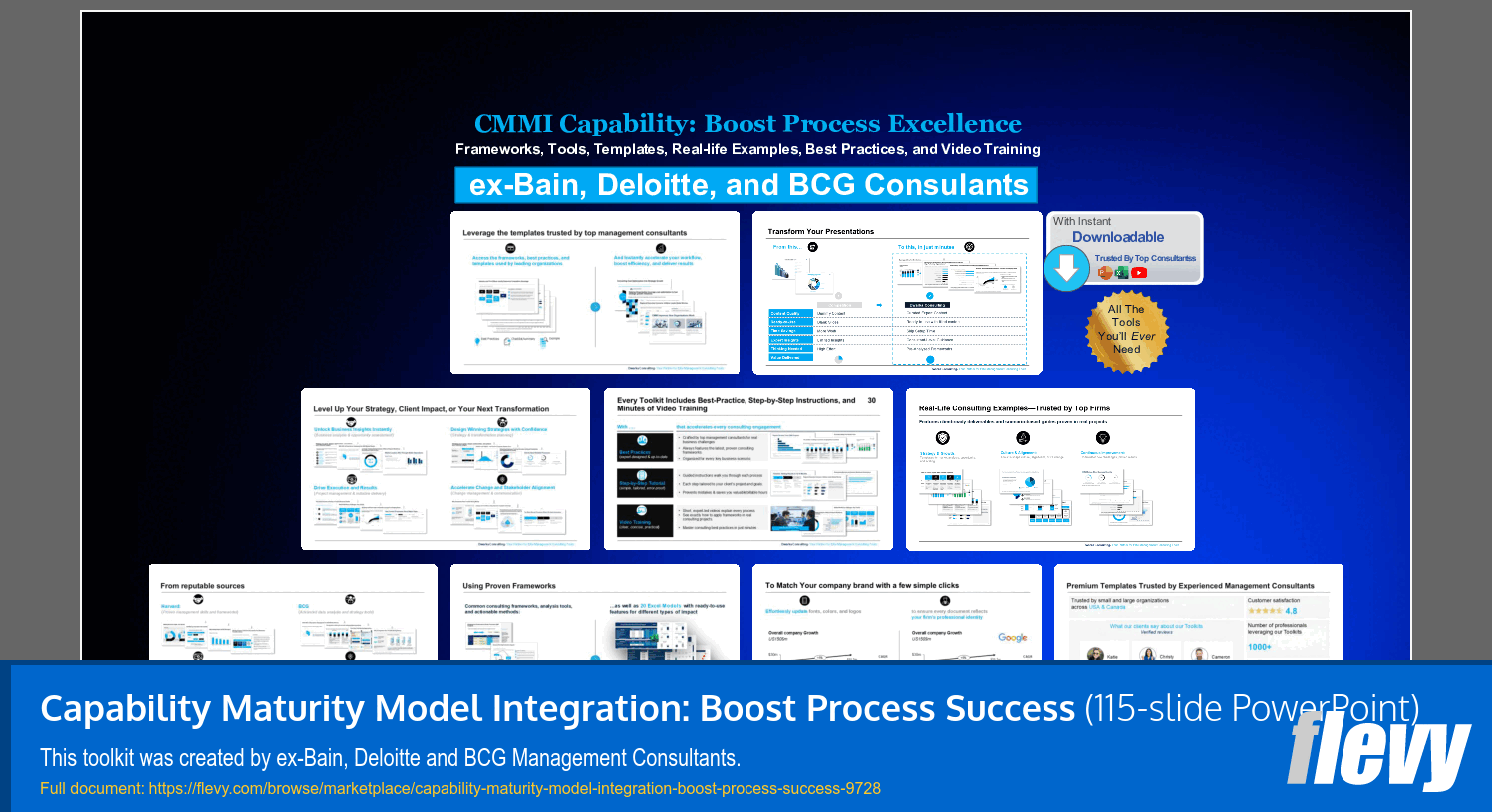The width and height of the screenshot is (1492, 812).
Task: Open the "Transform Your Presentations" slide thumbnail
Action: (897, 292)
